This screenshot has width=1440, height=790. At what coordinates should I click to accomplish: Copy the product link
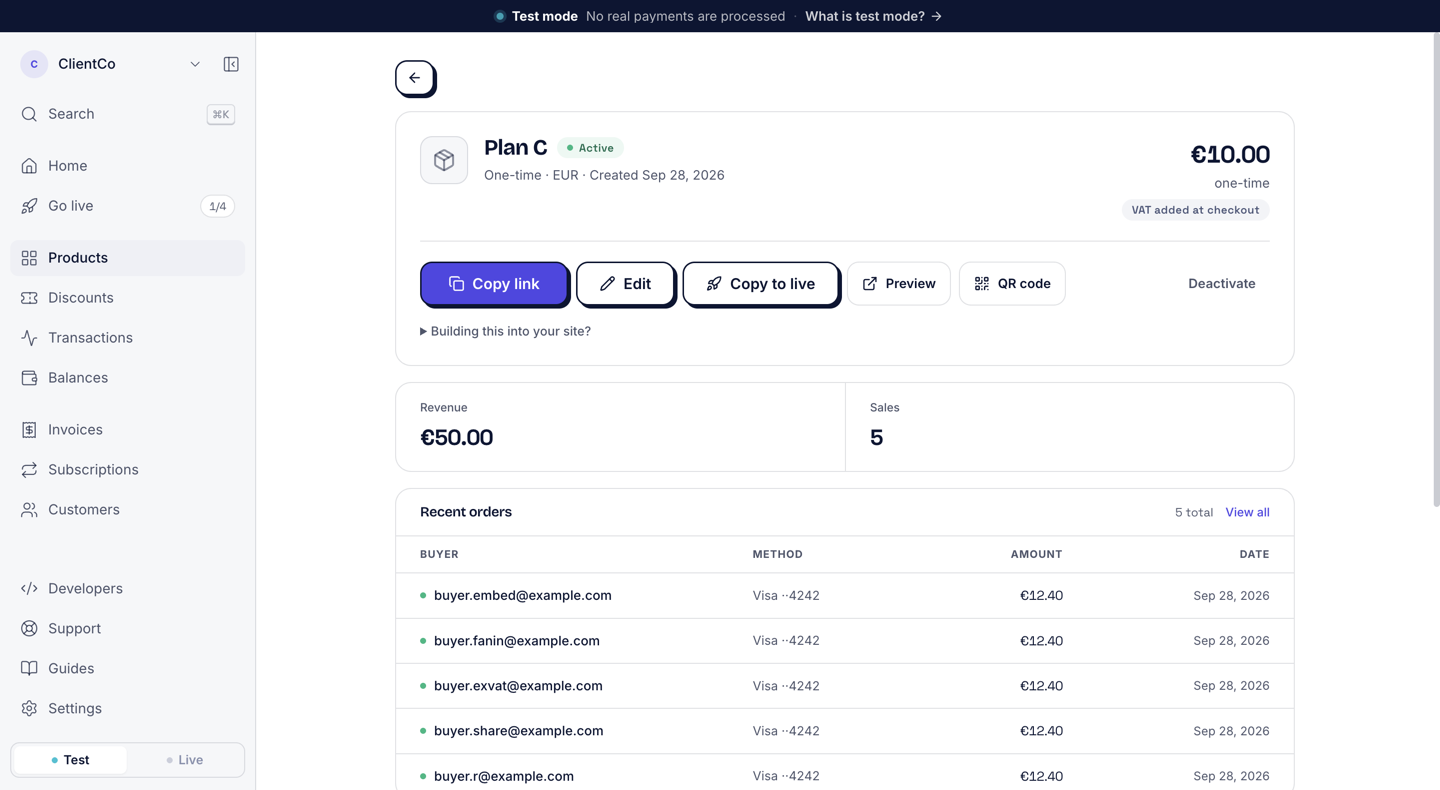click(x=494, y=284)
